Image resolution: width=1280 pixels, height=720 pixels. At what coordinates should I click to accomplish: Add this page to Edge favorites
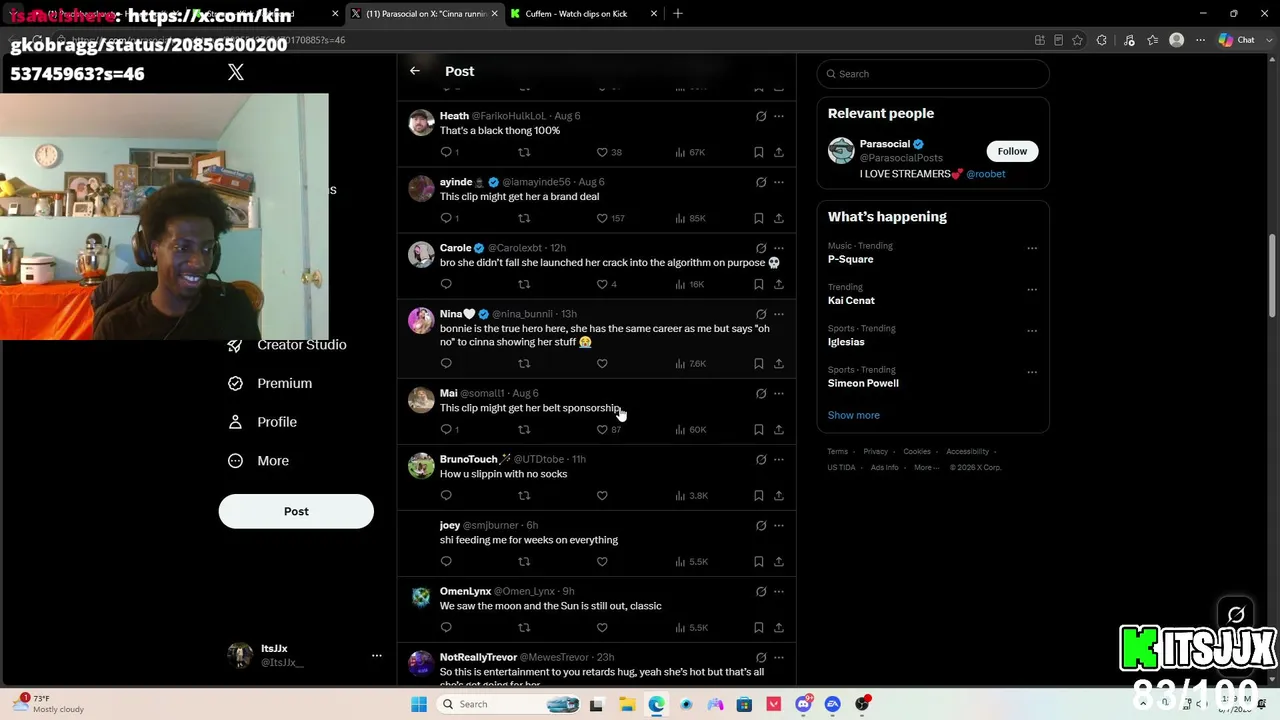[x=1077, y=40]
